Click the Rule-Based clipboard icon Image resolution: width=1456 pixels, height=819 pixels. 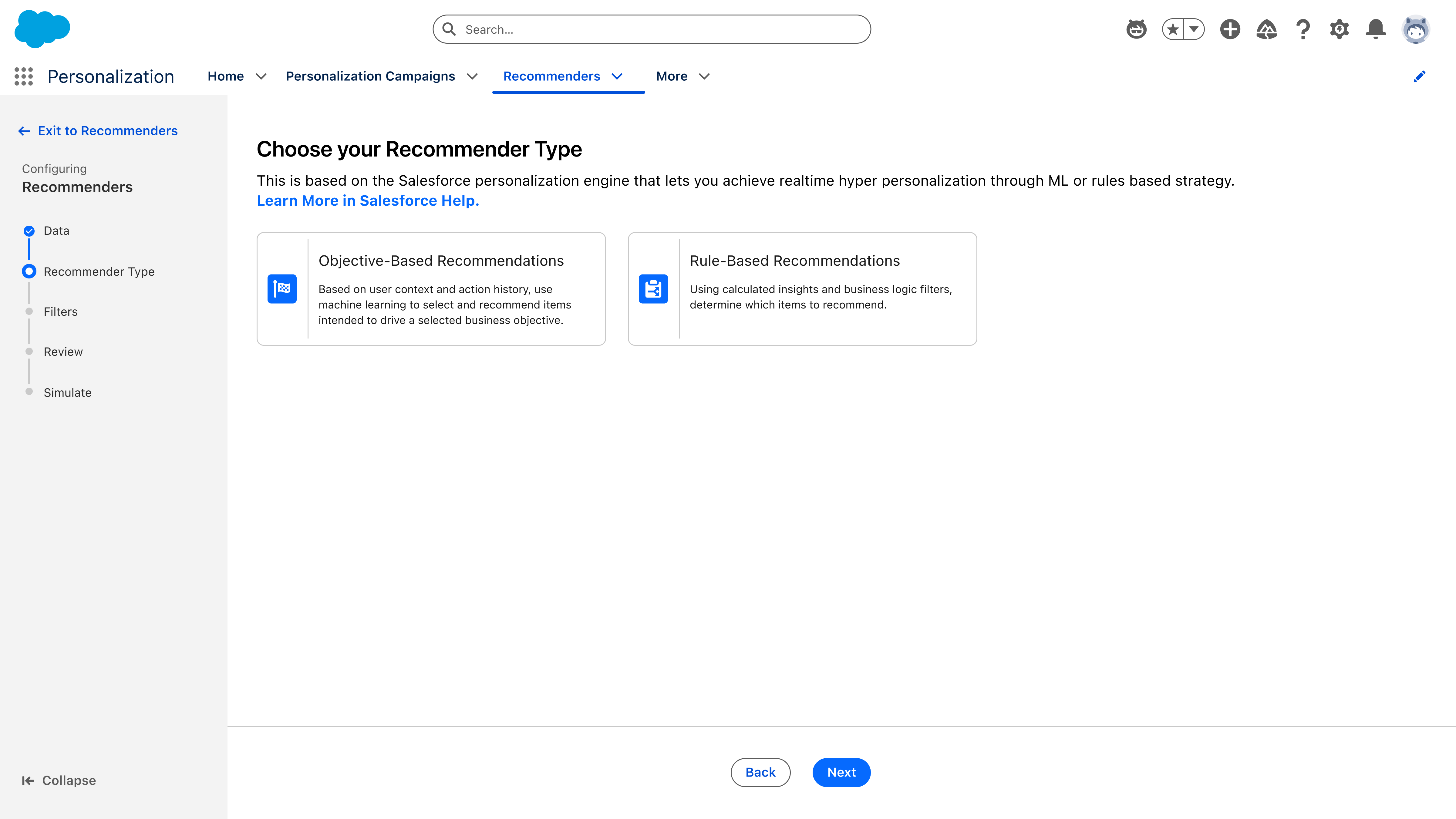[653, 289]
